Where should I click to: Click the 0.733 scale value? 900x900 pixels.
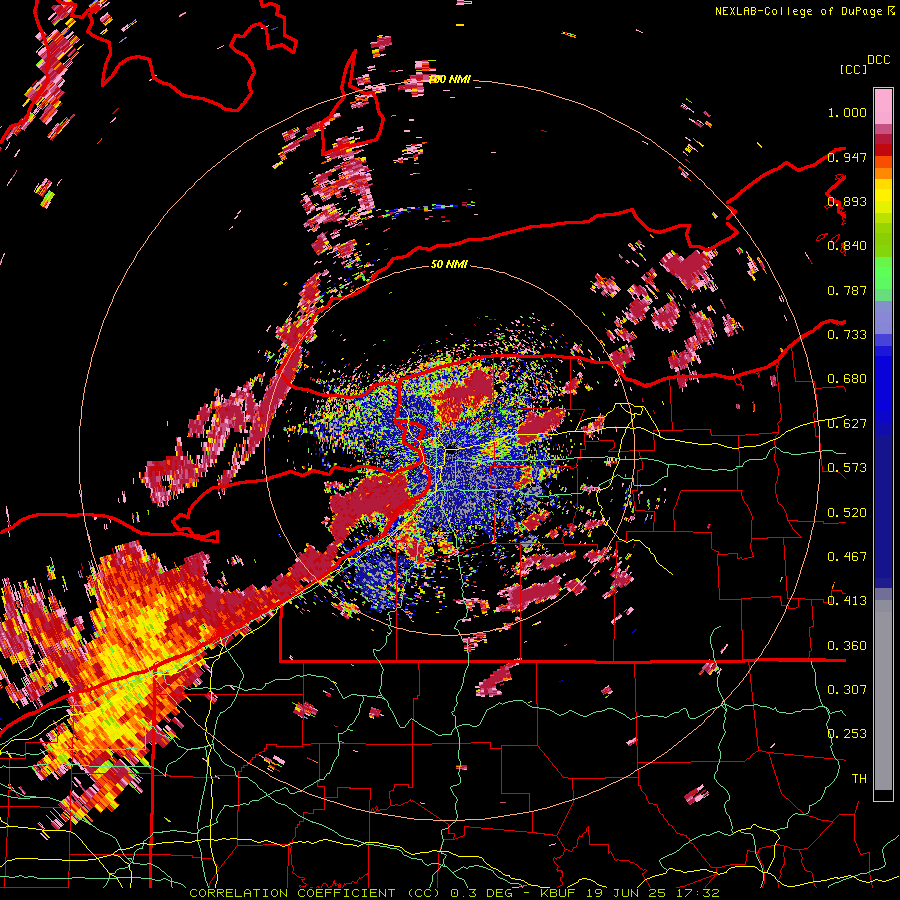[847, 335]
